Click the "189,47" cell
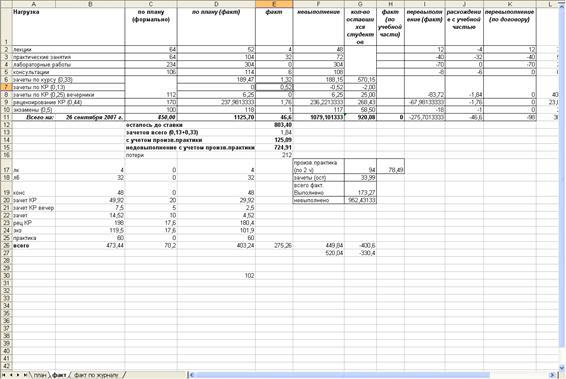Image resolution: width=566 pixels, height=379 pixels. [x=216, y=79]
